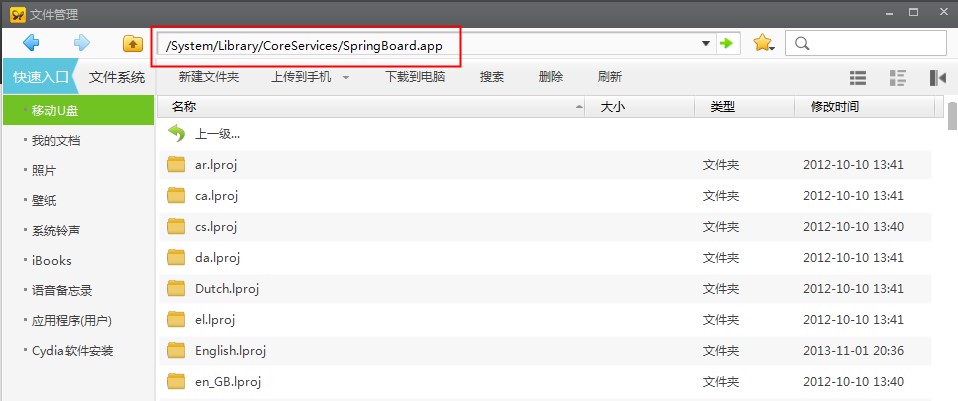The width and height of the screenshot is (958, 401).
Task: Go back with the blue left arrow
Action: [31, 43]
